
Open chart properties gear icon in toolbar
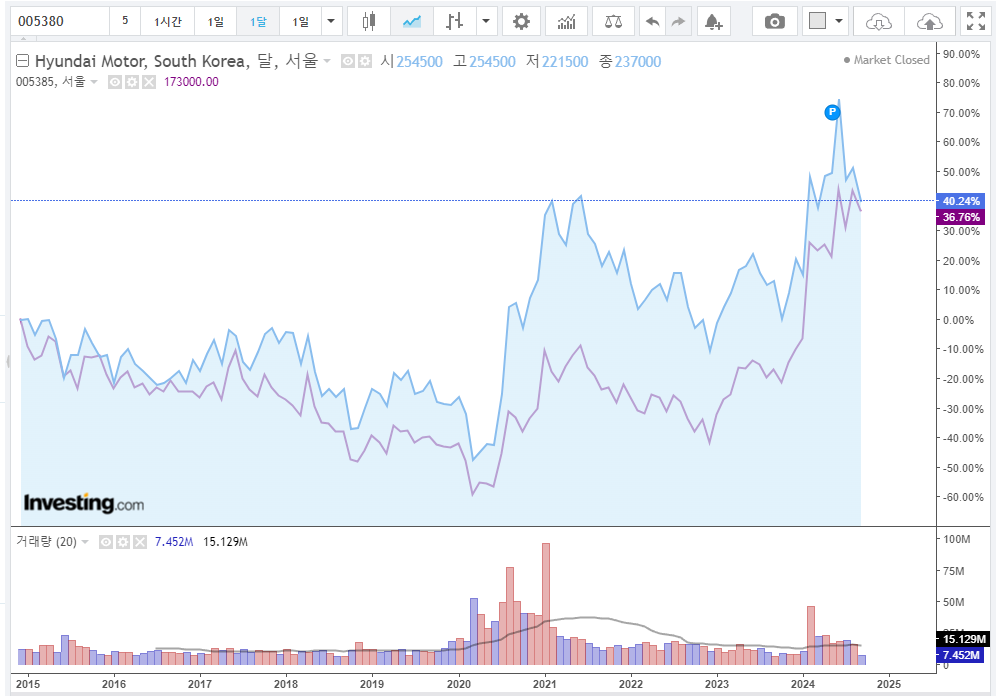(521, 22)
